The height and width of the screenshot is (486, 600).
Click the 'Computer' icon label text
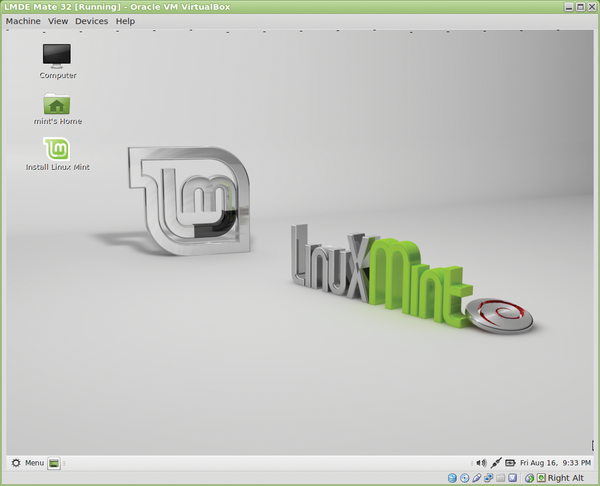click(58, 75)
